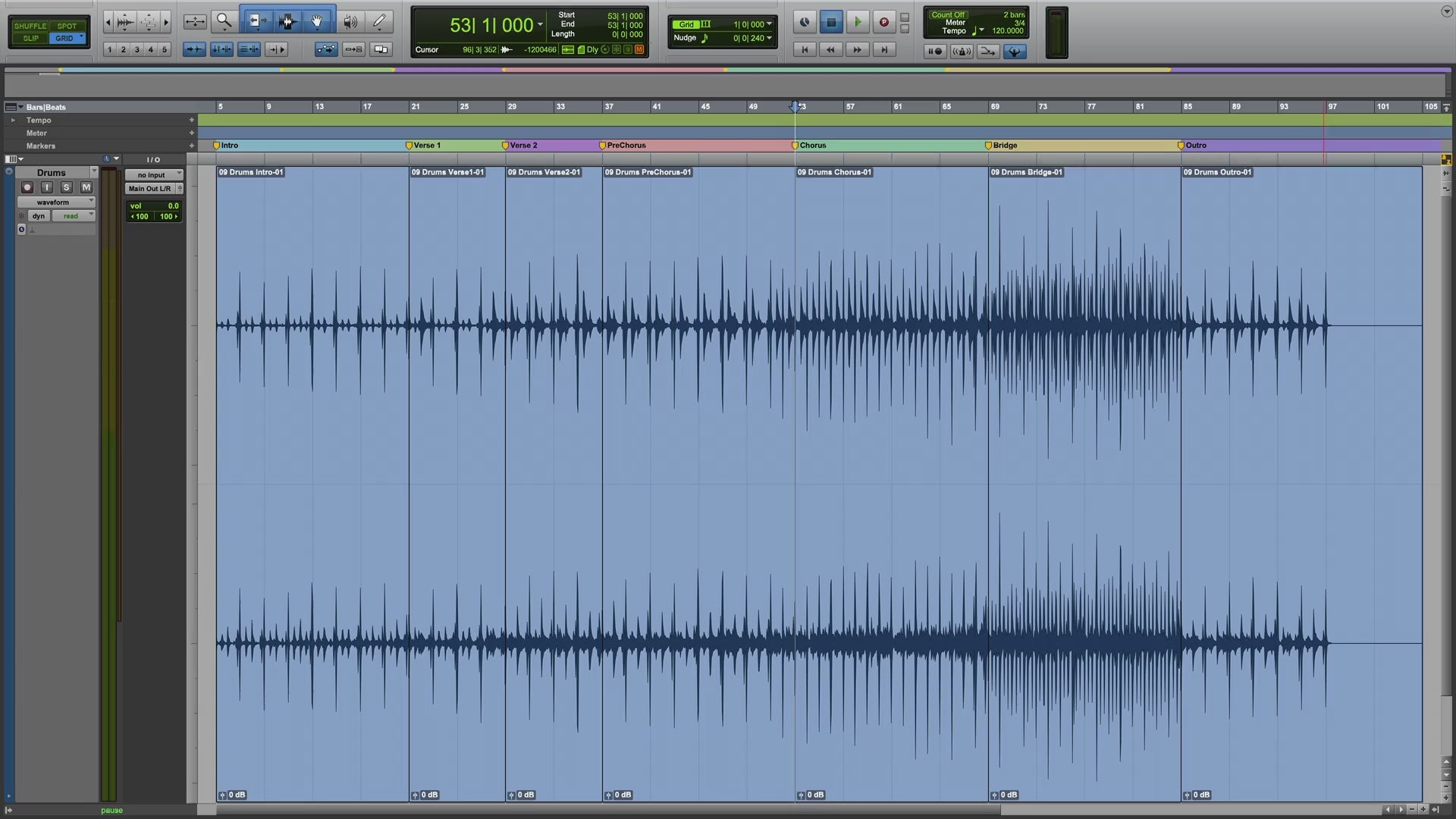
Task: Open the read automation mode selector
Action: click(x=74, y=216)
